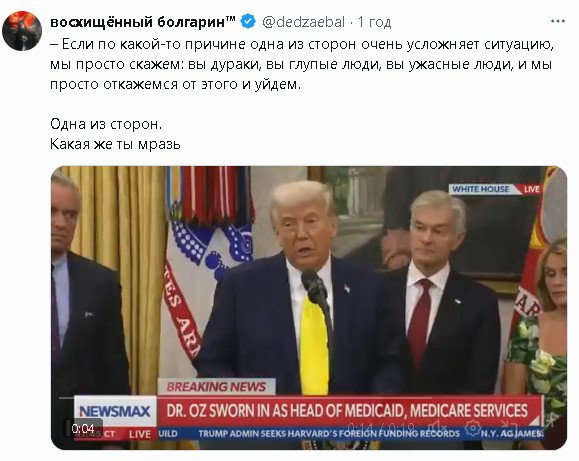This screenshot has width=579, height=461.
Task: Click the WHITE HOUSE LIVE tag in video
Action: coord(495,189)
